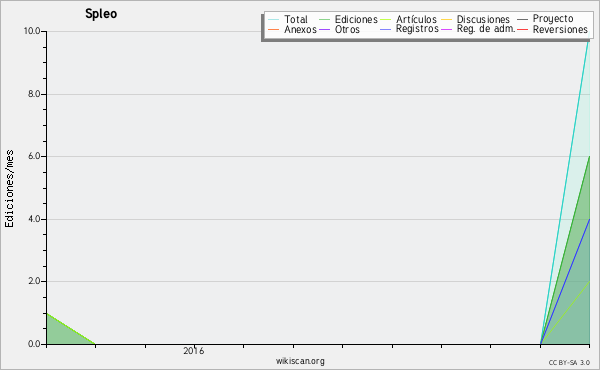
Task: Click the Reversiones legend label
Action: click(x=560, y=29)
